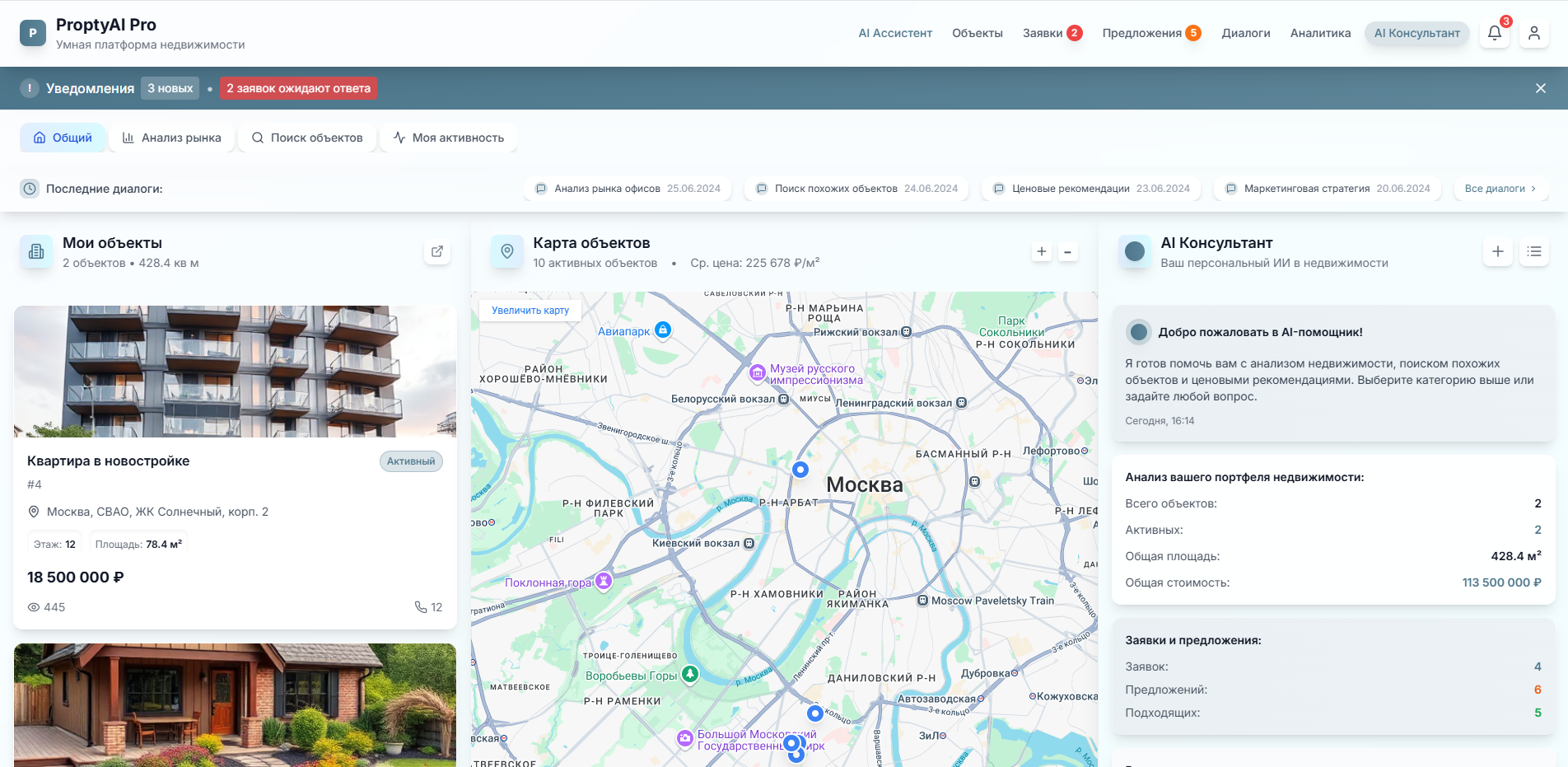Click the Предложений count 6
This screenshot has height=767, width=1568.
click(x=1538, y=690)
